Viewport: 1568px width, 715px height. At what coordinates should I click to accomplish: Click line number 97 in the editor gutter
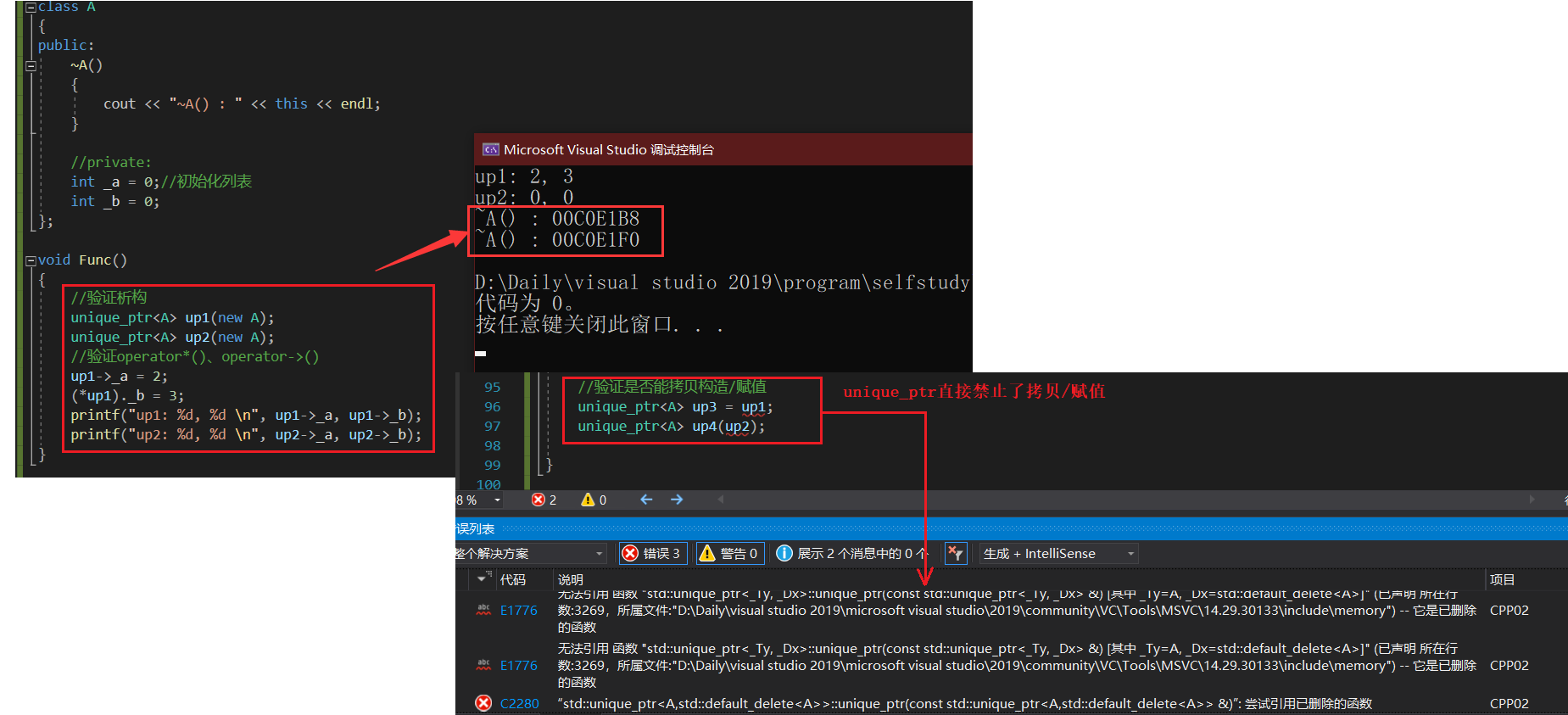click(493, 427)
